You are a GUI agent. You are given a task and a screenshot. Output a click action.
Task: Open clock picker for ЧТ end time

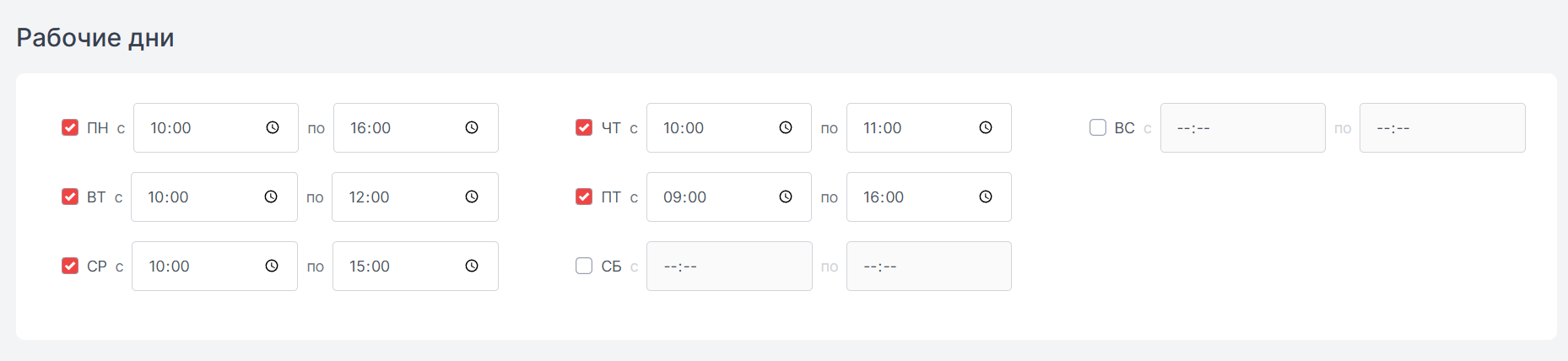[986, 127]
